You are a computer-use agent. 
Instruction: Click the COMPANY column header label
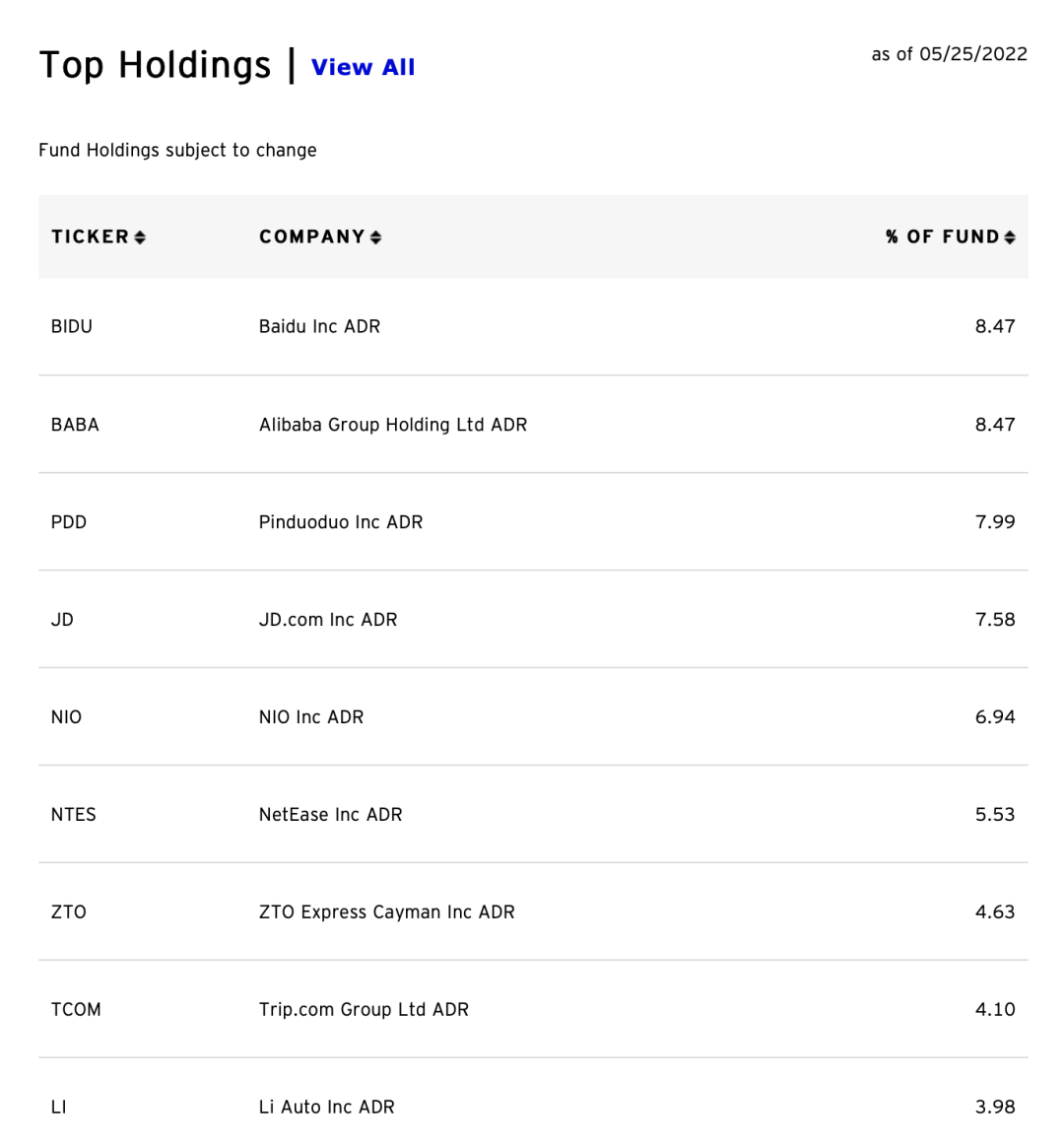pyautogui.click(x=311, y=236)
